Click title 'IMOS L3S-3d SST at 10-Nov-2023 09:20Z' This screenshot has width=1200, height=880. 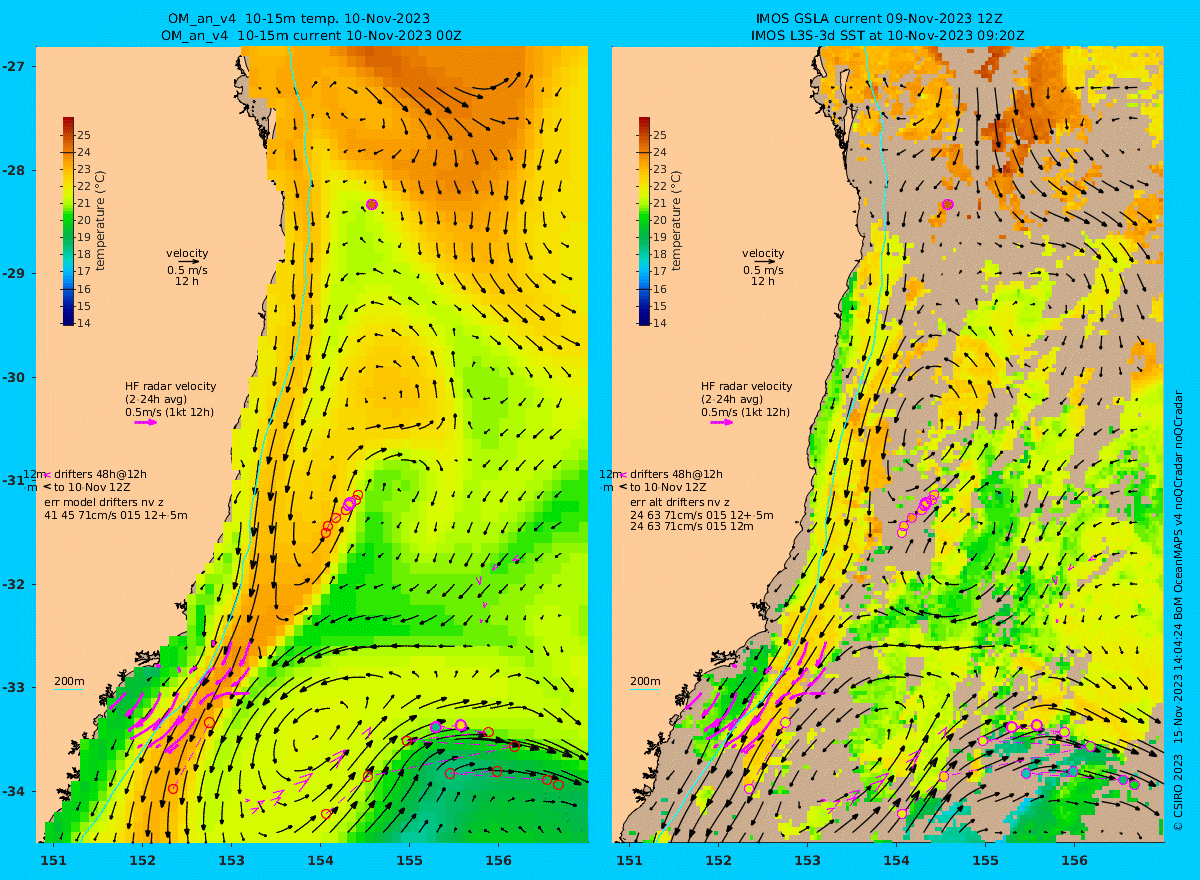(888, 36)
